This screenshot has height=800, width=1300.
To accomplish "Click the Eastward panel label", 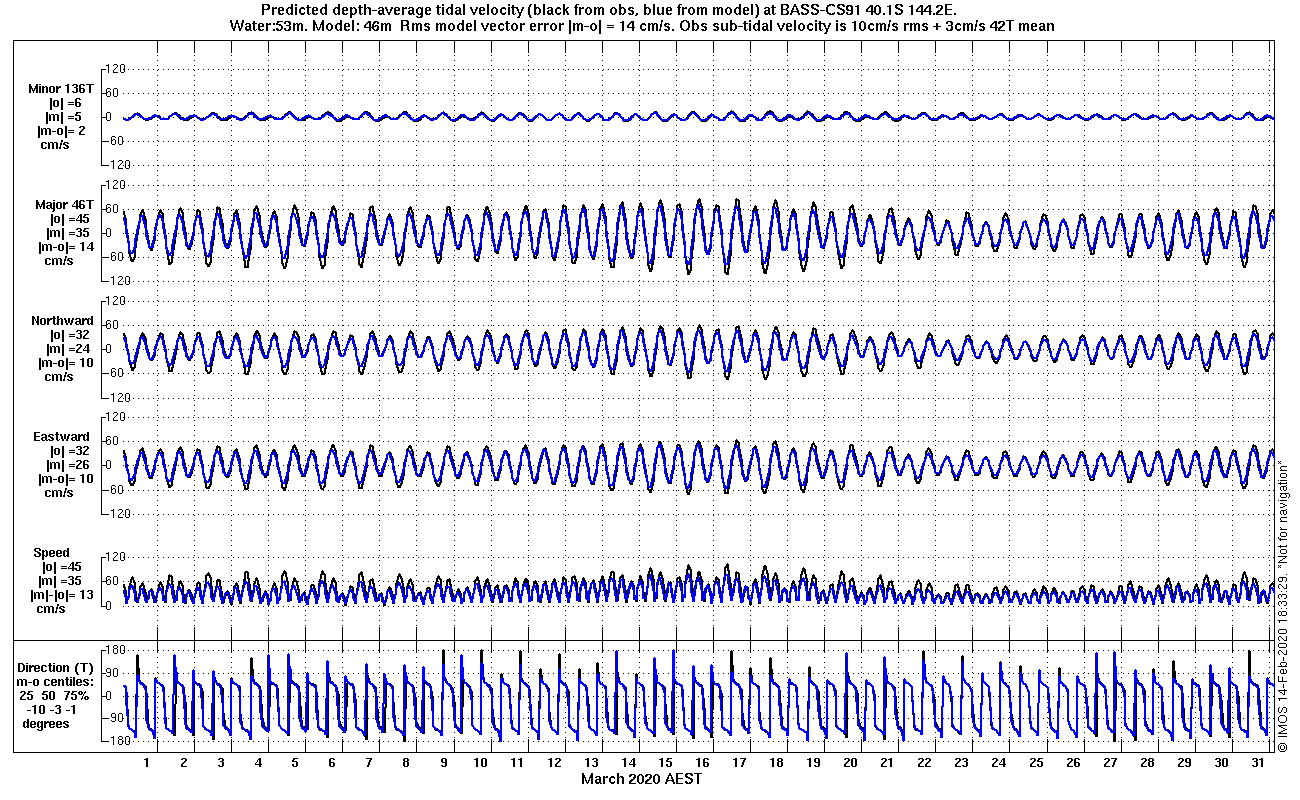I will 62,437.
